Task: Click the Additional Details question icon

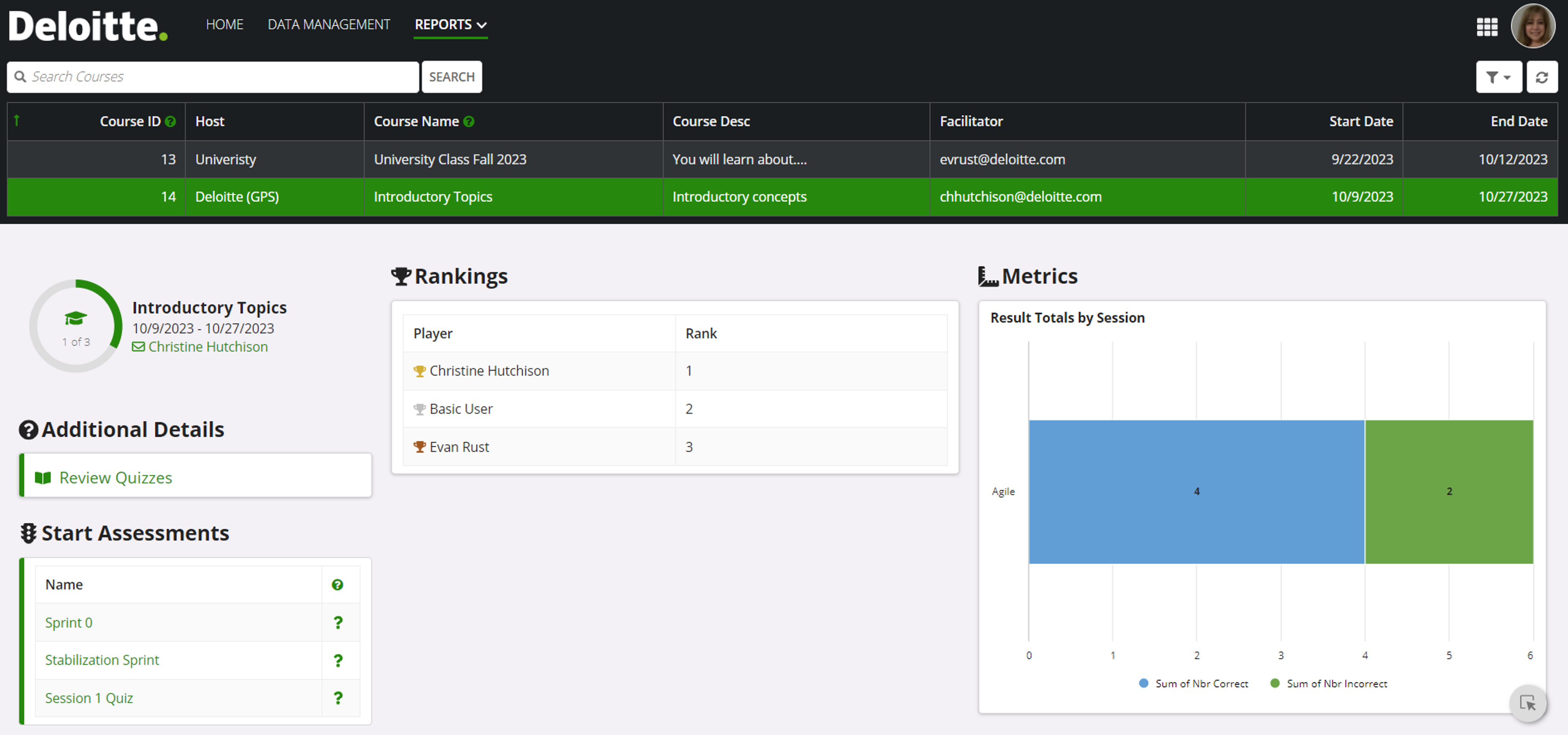Action: (29, 430)
